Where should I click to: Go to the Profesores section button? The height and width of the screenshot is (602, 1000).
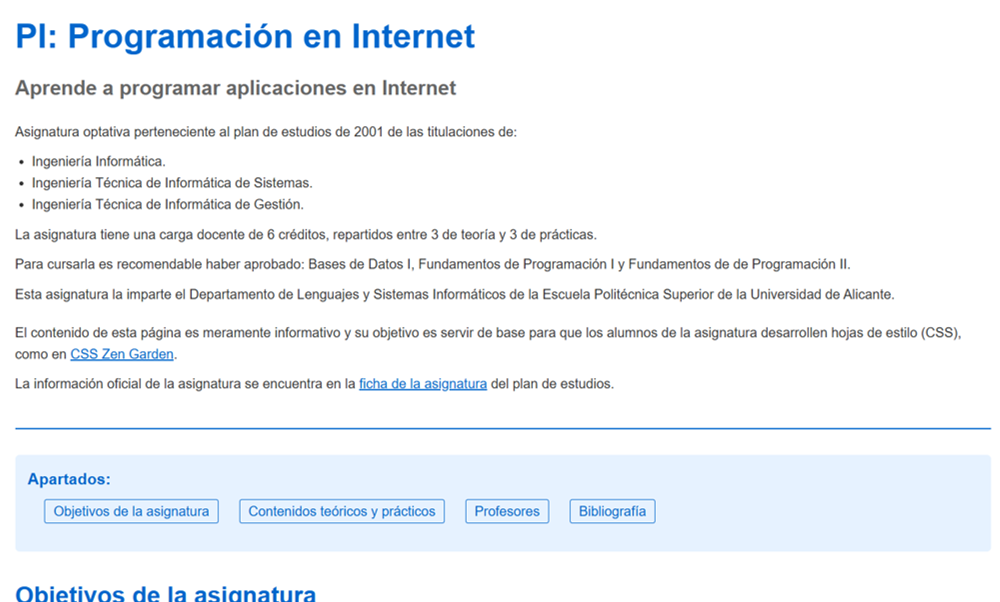coord(506,511)
